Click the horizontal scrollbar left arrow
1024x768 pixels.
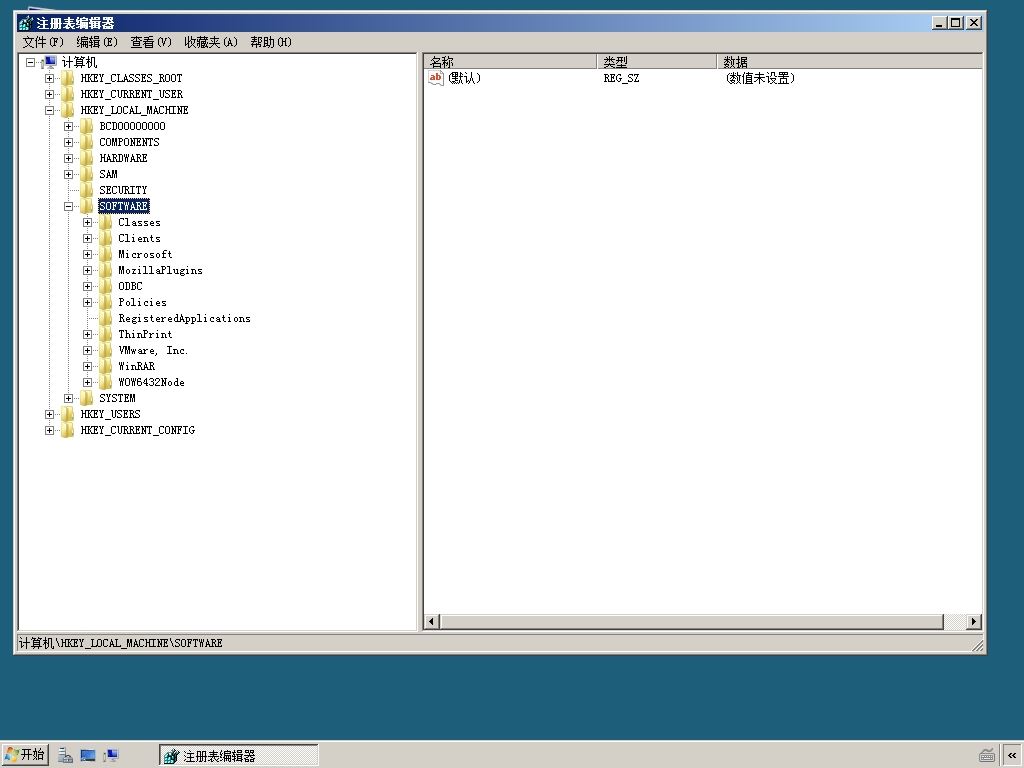click(x=431, y=622)
